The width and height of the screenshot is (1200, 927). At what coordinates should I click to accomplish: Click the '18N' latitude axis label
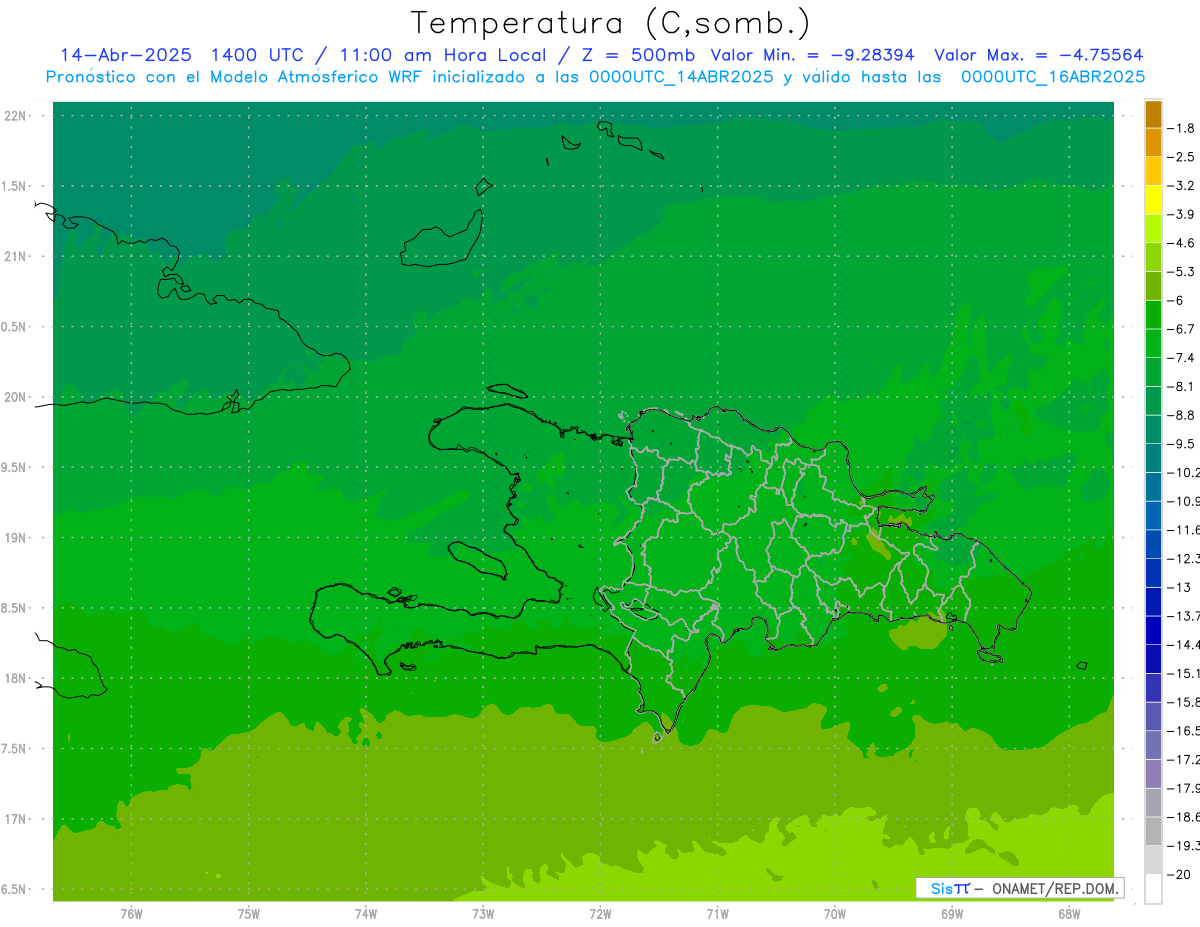point(16,679)
